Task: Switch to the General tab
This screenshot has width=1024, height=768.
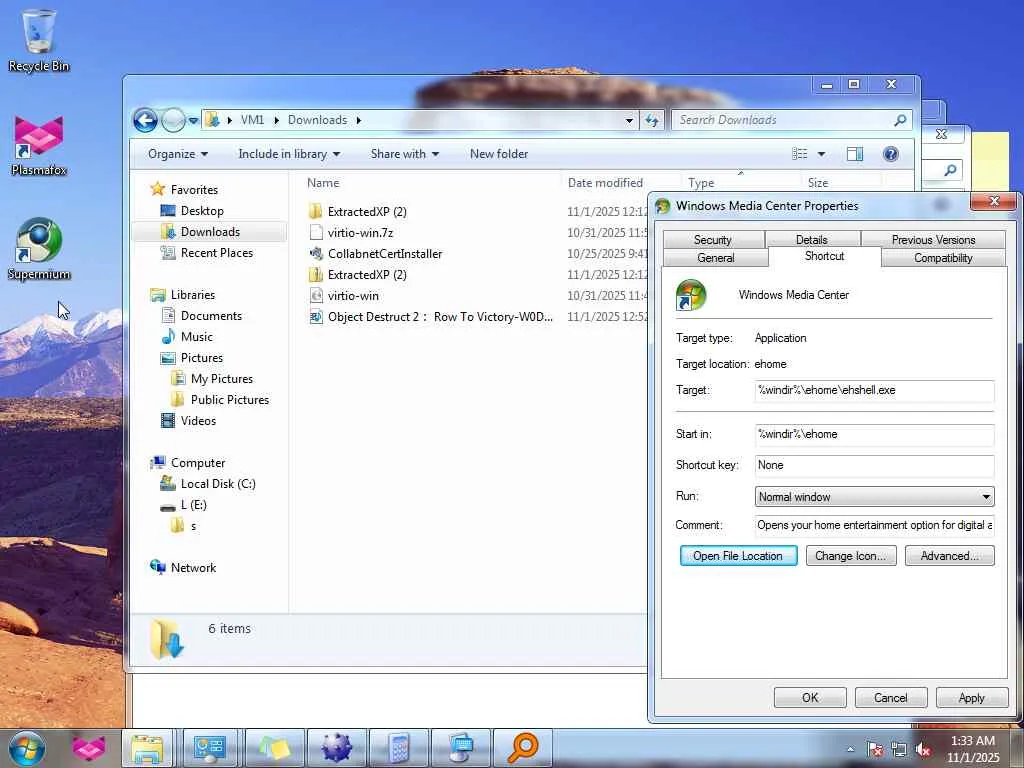Action: click(x=716, y=258)
